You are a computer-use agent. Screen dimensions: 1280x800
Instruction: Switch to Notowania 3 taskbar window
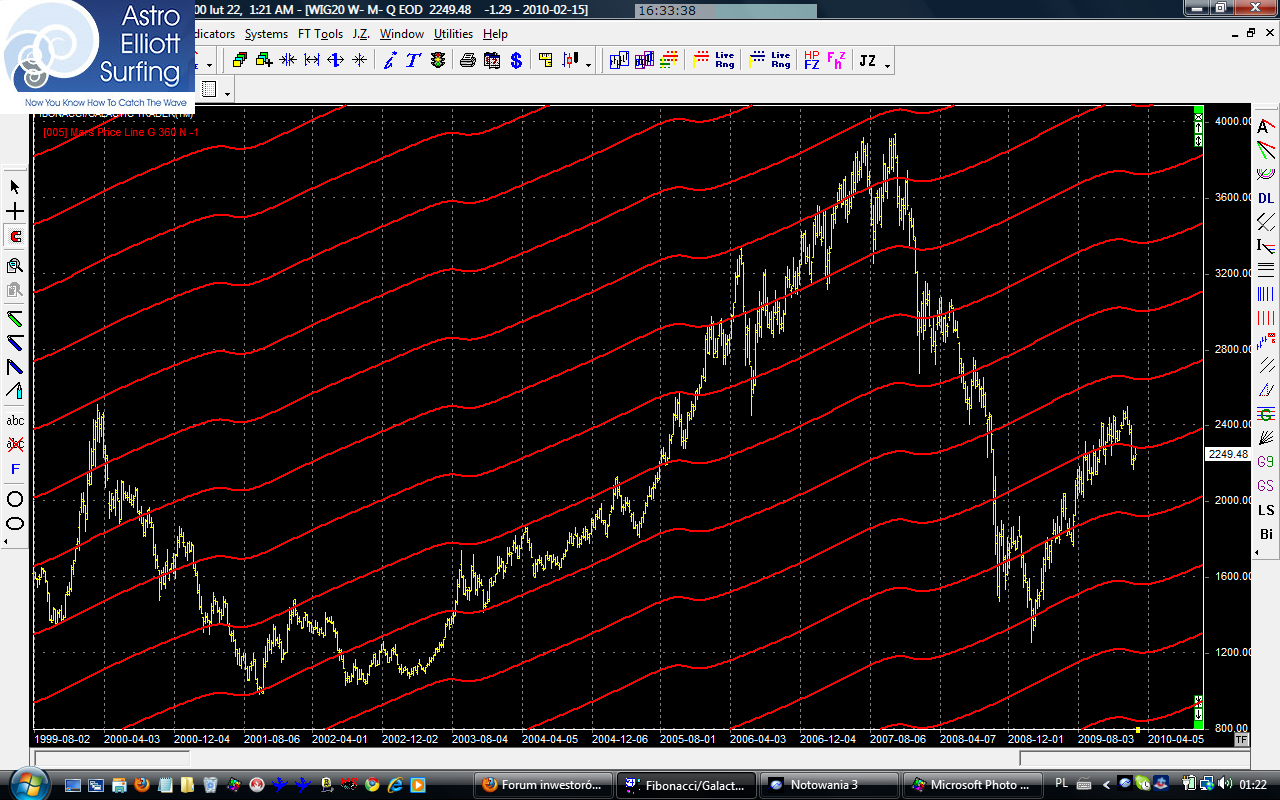pos(823,785)
